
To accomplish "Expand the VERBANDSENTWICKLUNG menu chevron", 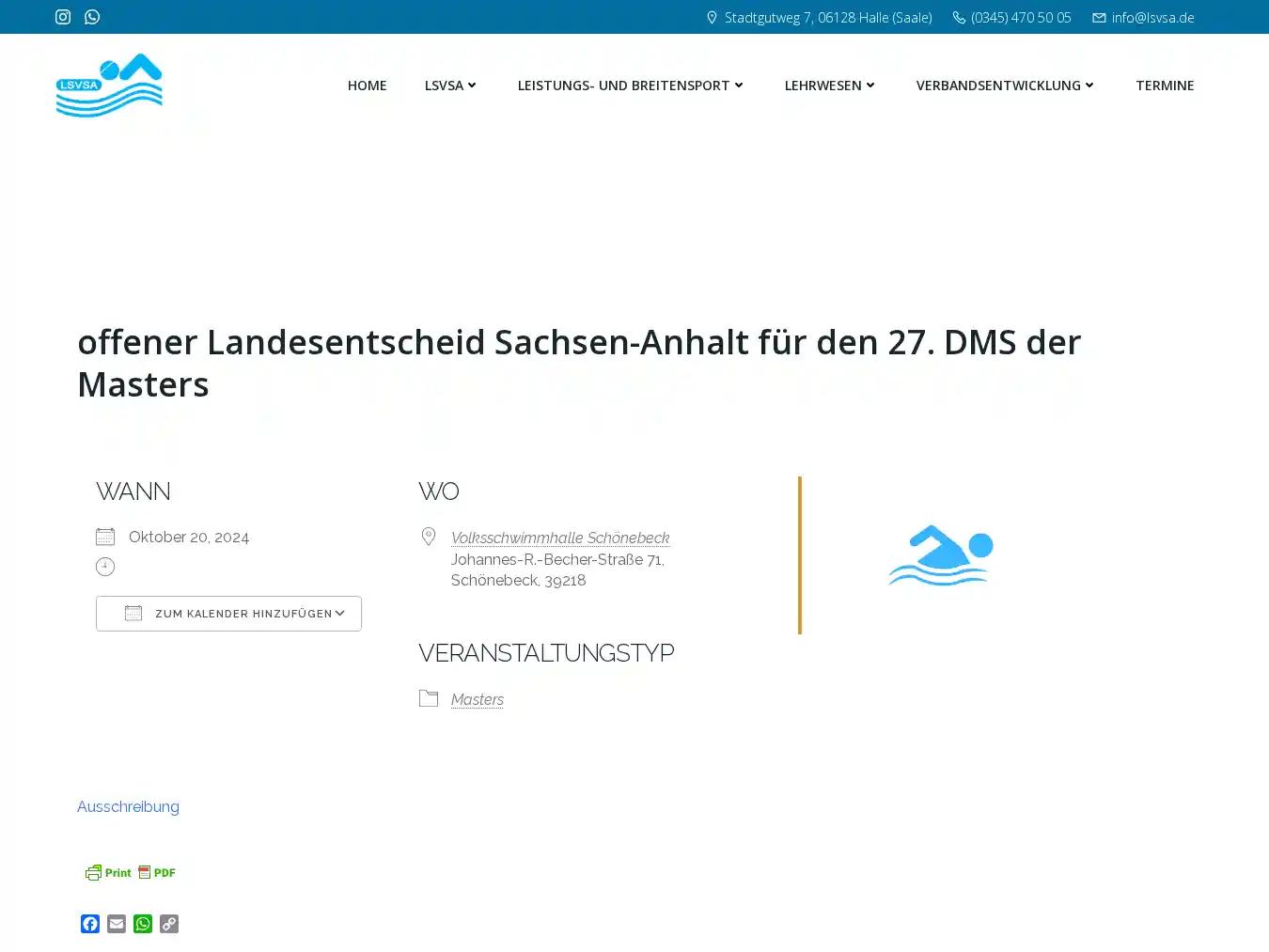I will pyautogui.click(x=1089, y=86).
